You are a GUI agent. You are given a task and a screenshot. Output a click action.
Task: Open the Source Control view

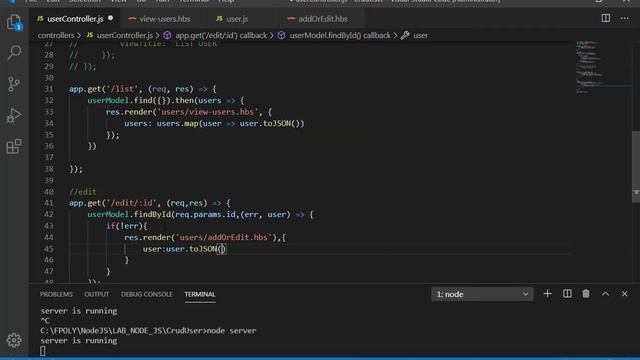[x=14, y=84]
